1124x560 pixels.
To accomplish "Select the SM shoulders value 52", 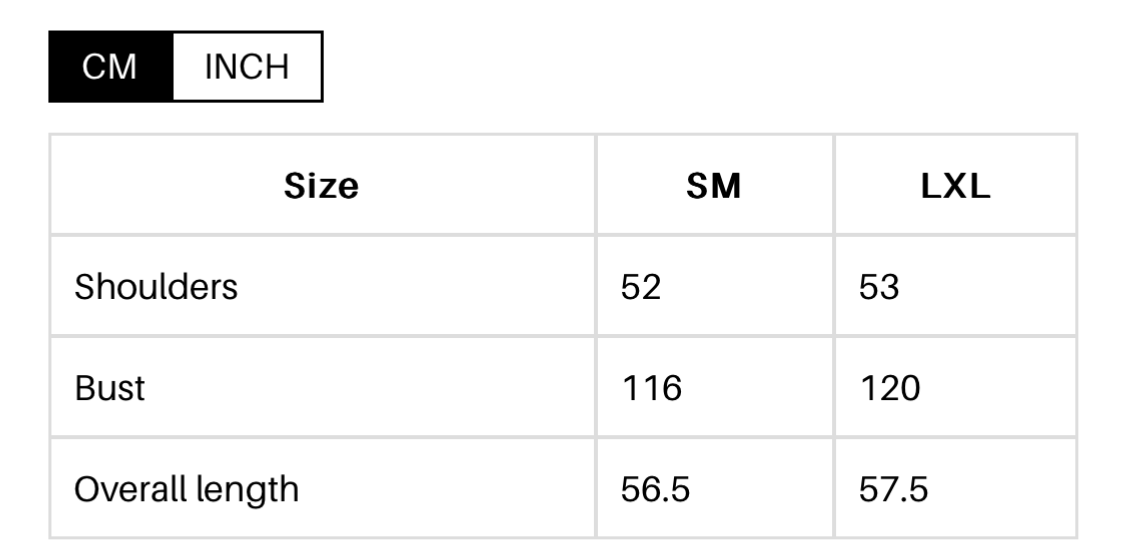I will point(642,287).
